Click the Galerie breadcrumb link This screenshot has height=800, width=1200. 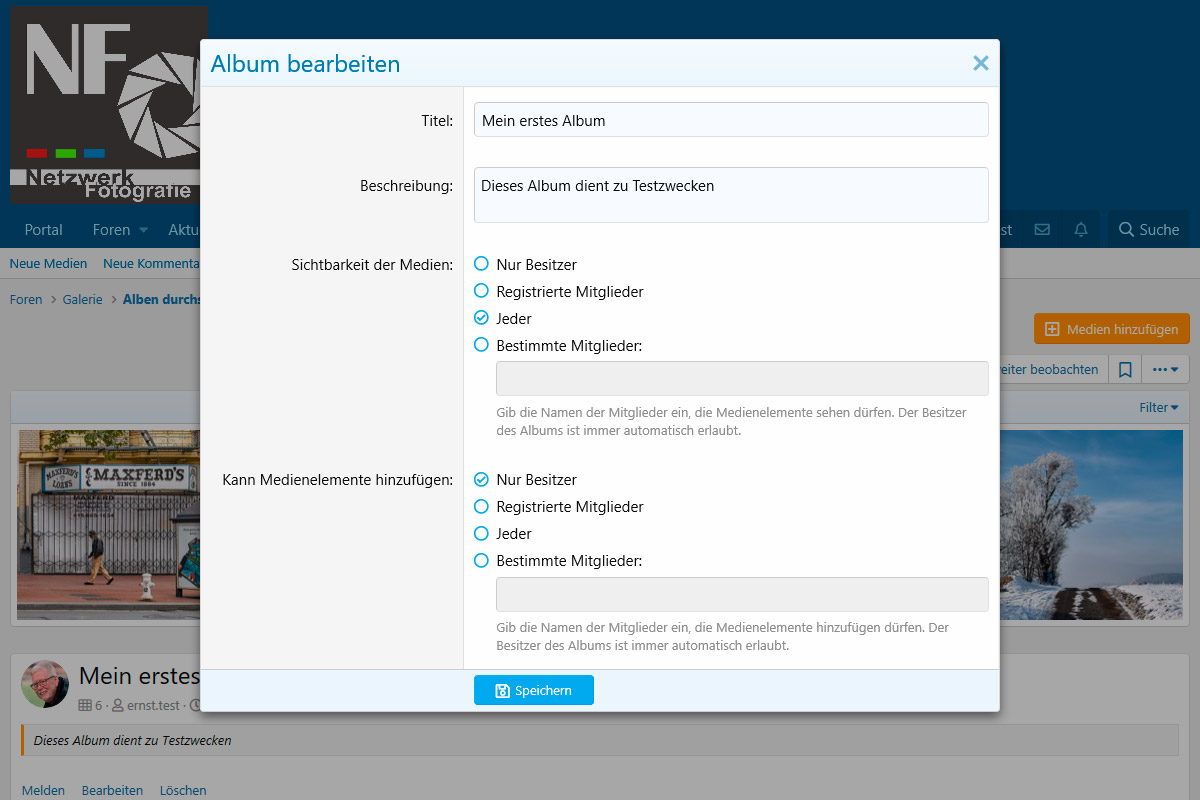(83, 299)
